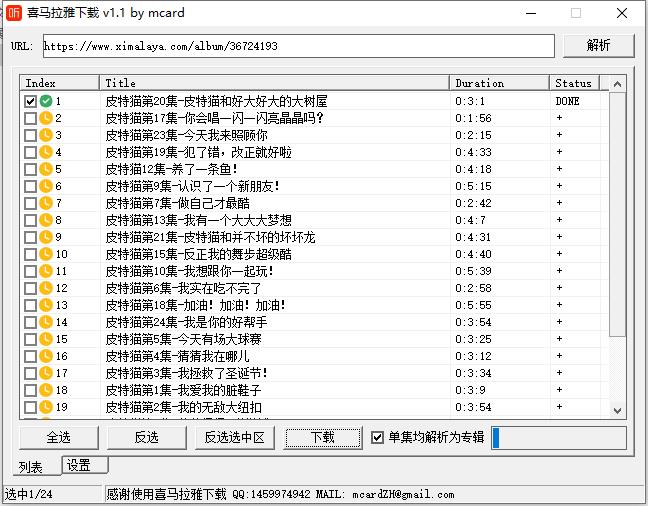Click the clock icon beside index 11
Image resolution: width=648 pixels, height=506 pixels.
[46, 271]
